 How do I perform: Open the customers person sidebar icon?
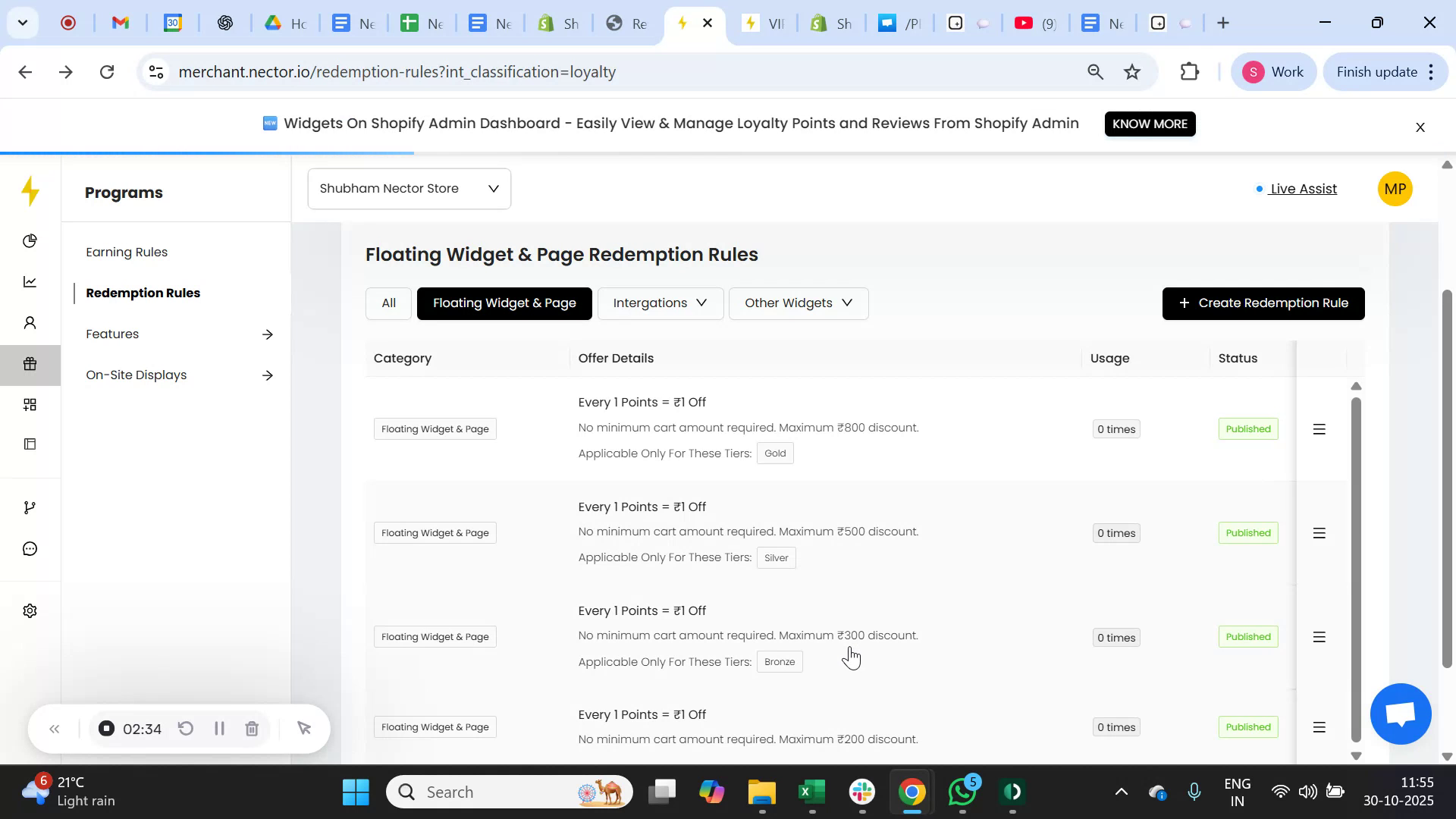30,323
